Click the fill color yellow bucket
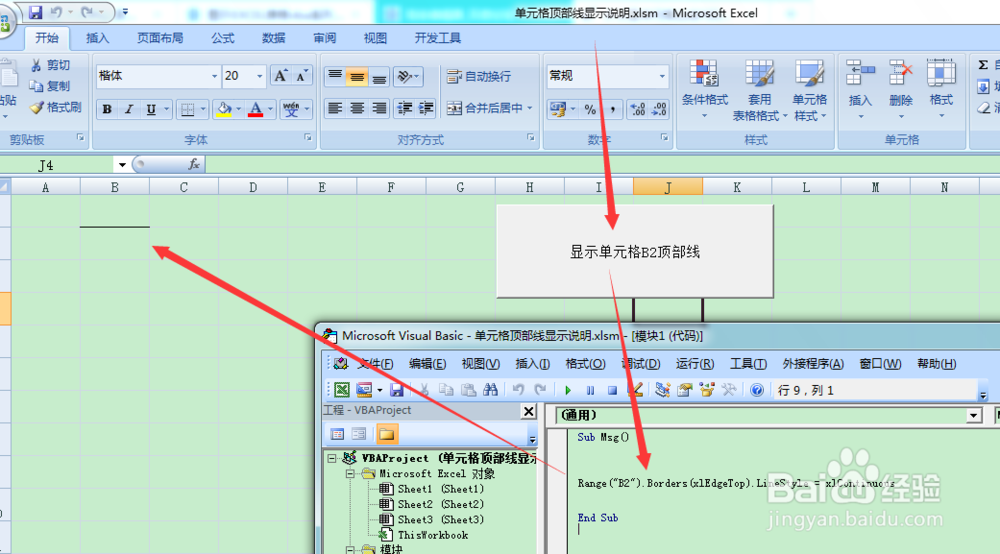The height and width of the screenshot is (554, 1000). tap(224, 110)
